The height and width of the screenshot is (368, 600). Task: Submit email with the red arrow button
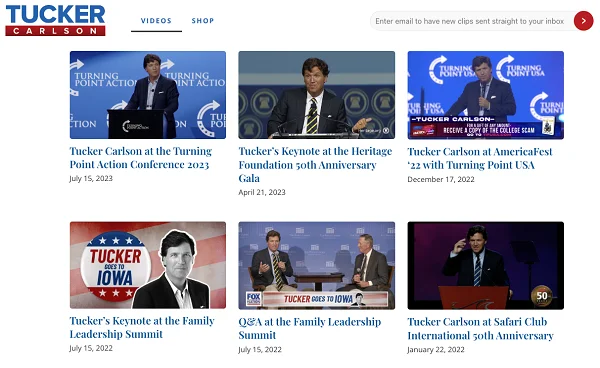click(x=583, y=21)
